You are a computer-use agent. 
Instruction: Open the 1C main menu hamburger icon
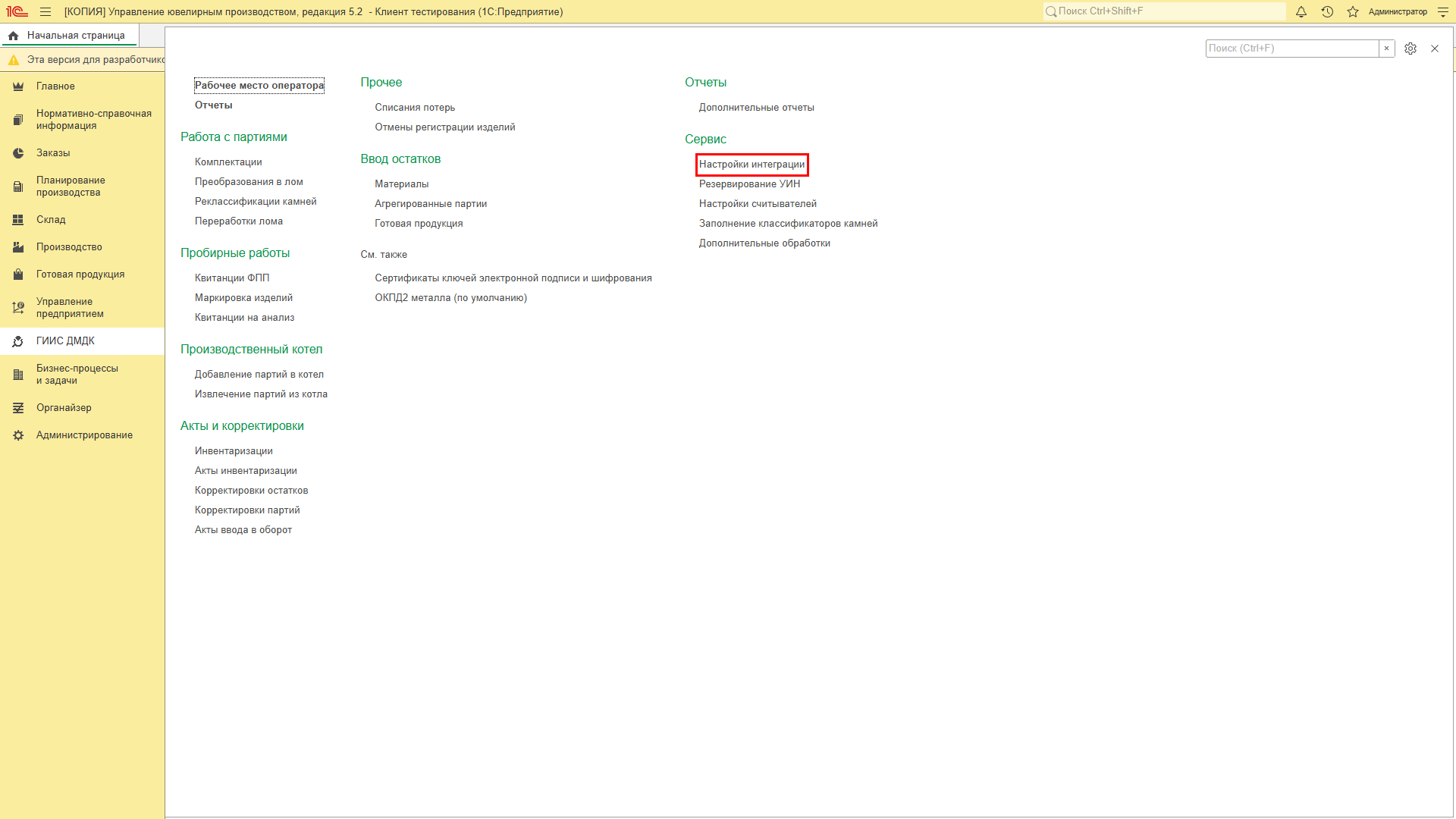pos(45,11)
